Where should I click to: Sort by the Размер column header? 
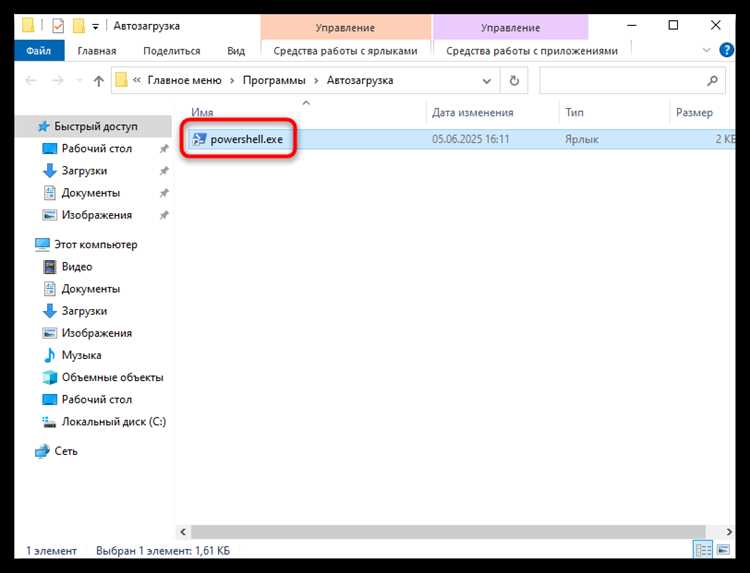(694, 112)
